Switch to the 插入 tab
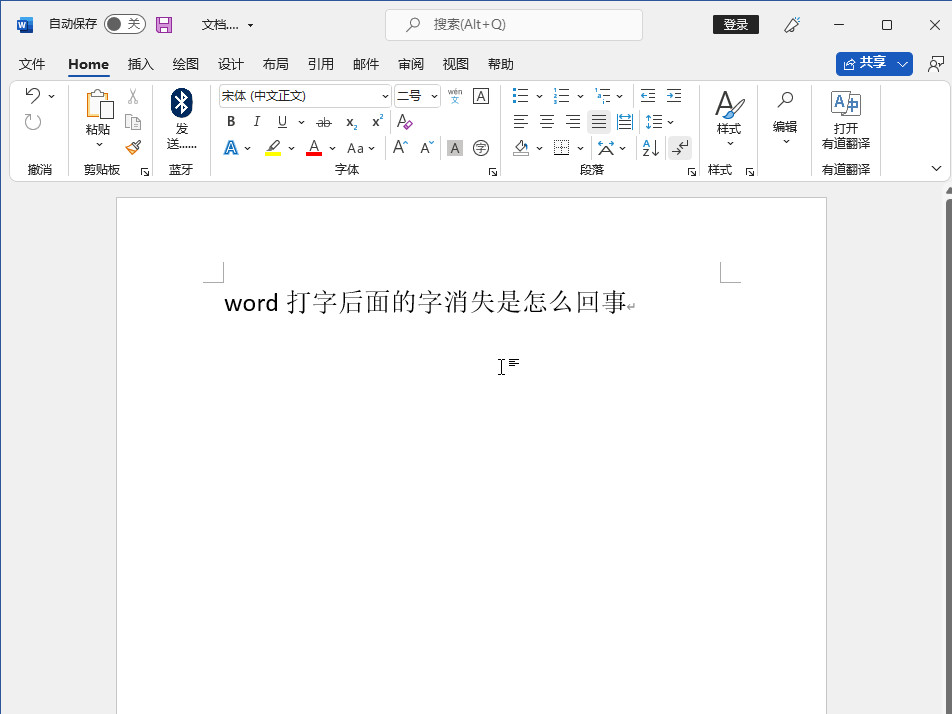952x714 pixels. (x=140, y=64)
